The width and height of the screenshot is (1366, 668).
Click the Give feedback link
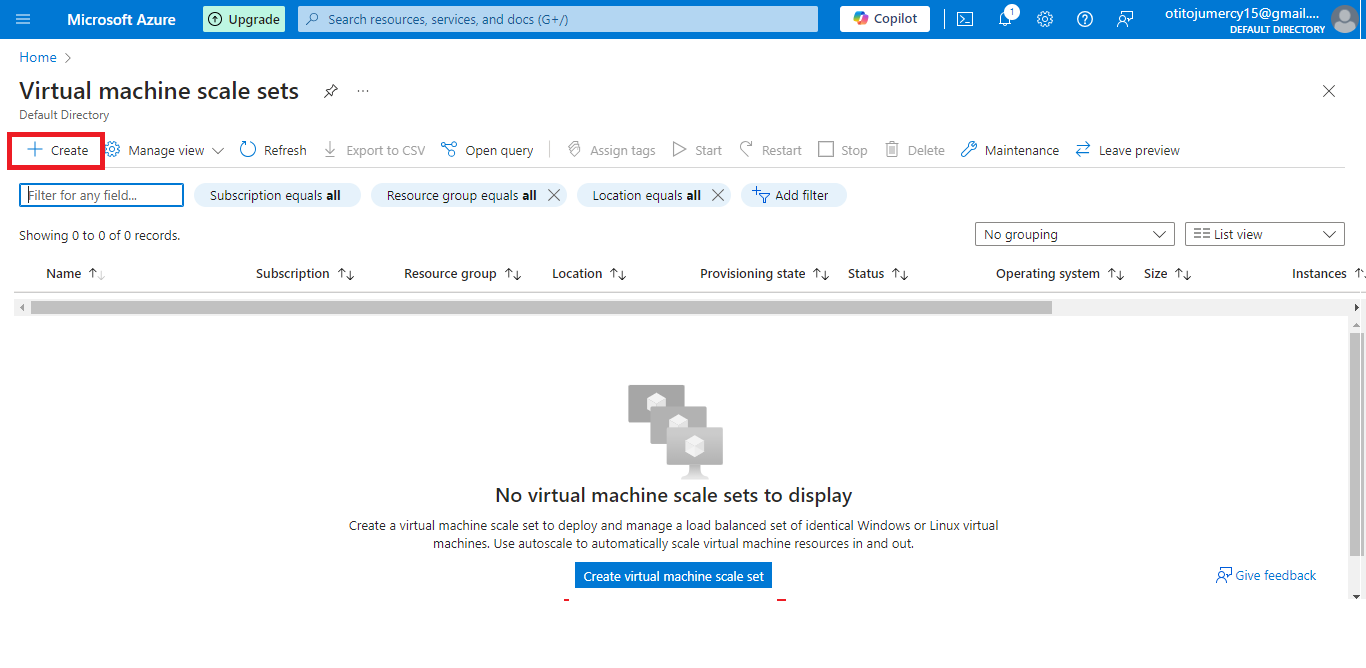pos(1266,575)
